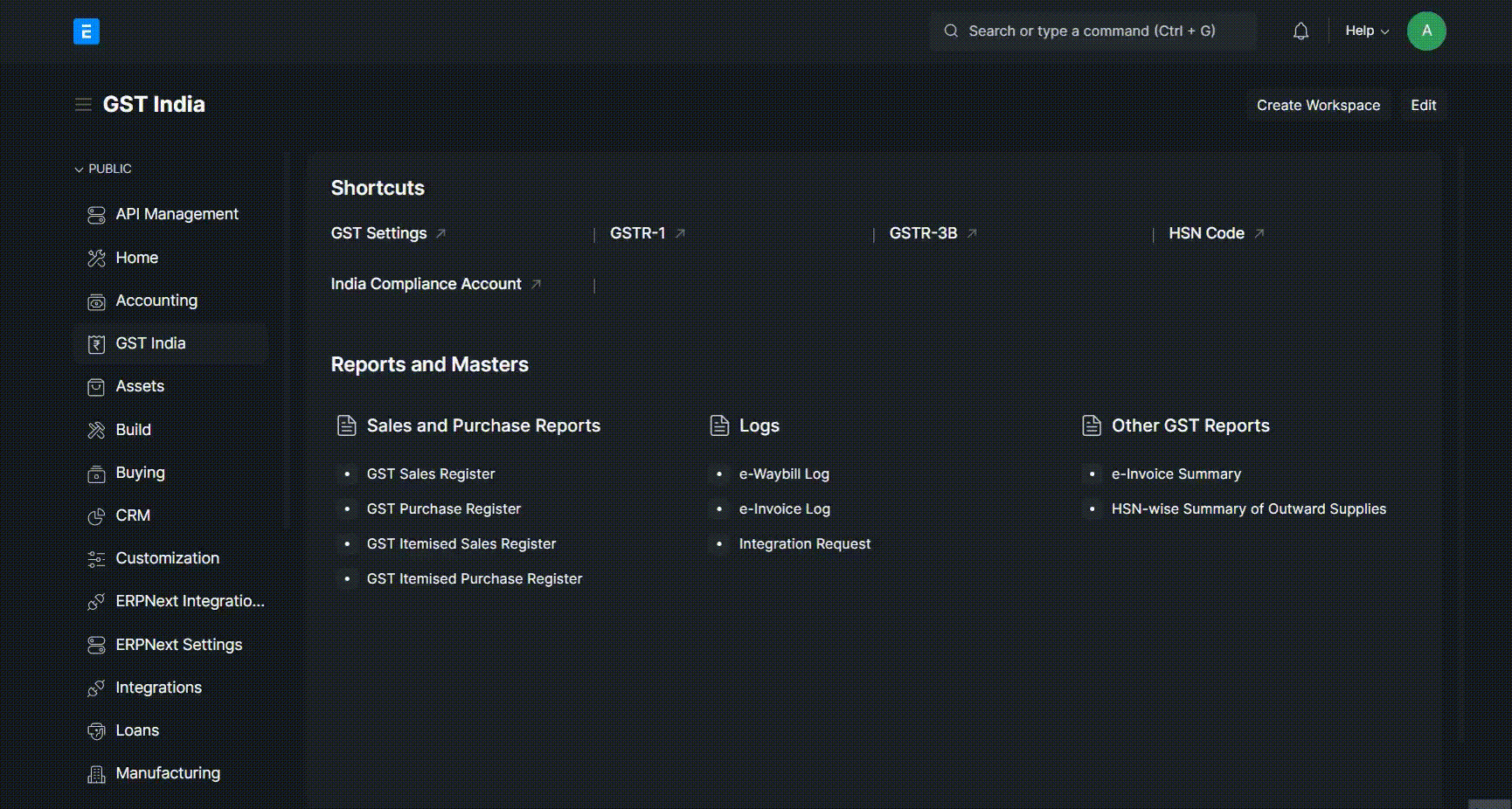The height and width of the screenshot is (809, 1512).
Task: Open GST Itemised Purchase Register
Action: click(x=475, y=578)
